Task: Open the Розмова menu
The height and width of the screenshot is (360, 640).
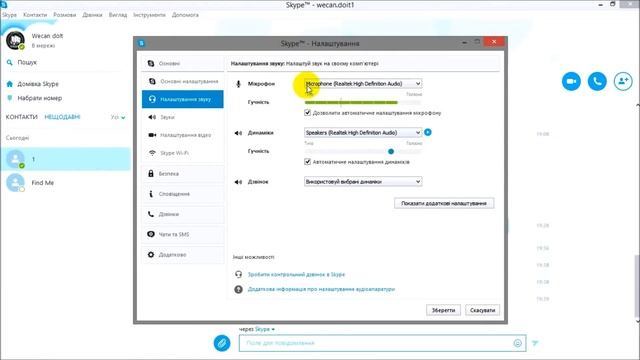Action: pos(65,15)
